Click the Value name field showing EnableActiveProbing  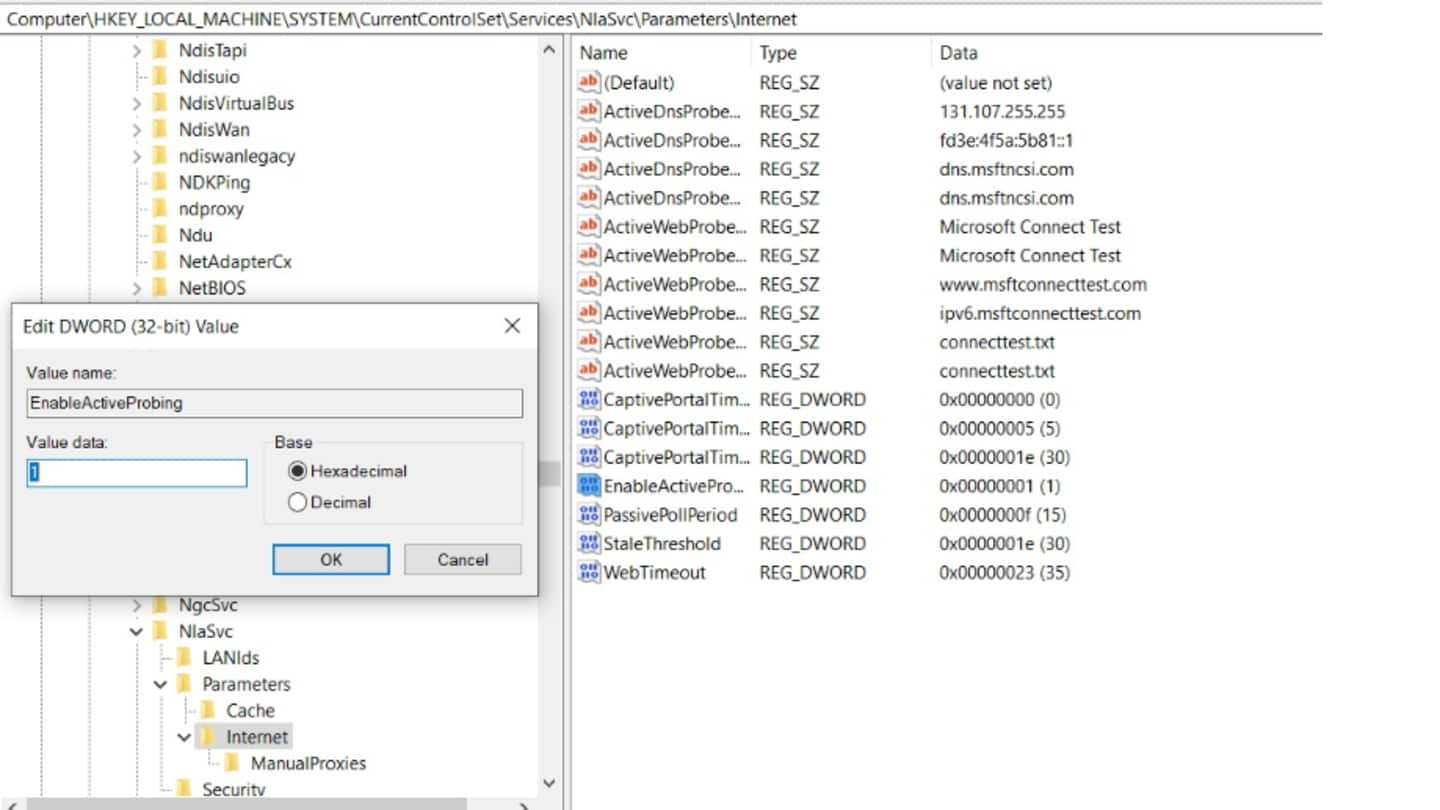click(x=275, y=403)
